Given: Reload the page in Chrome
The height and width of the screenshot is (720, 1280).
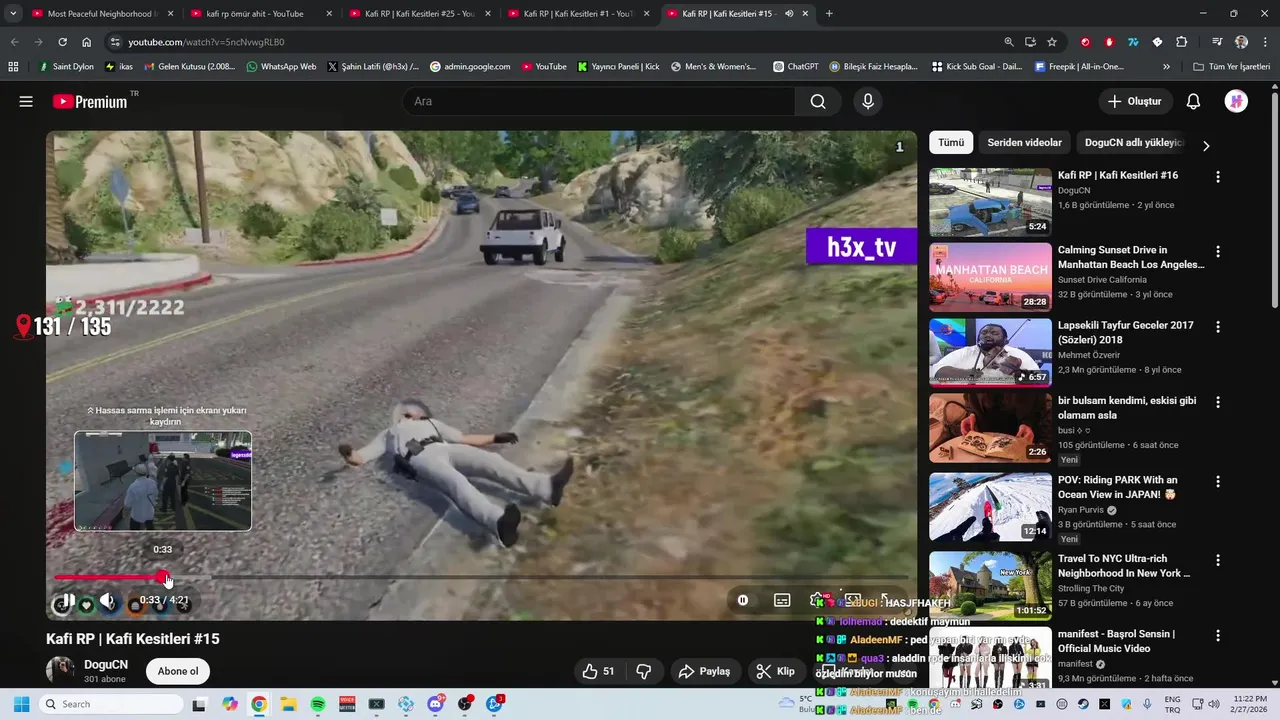Looking at the screenshot, I should coord(62,42).
